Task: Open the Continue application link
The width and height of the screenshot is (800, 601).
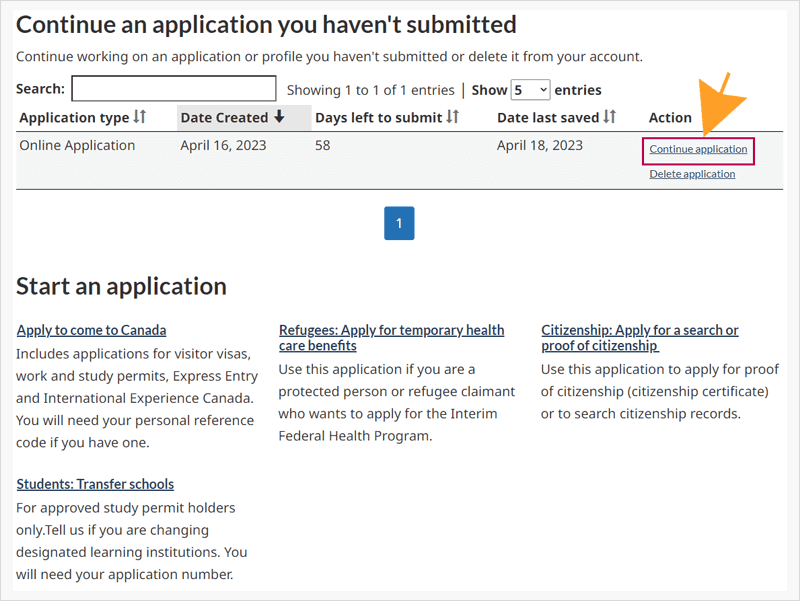Action: [698, 149]
